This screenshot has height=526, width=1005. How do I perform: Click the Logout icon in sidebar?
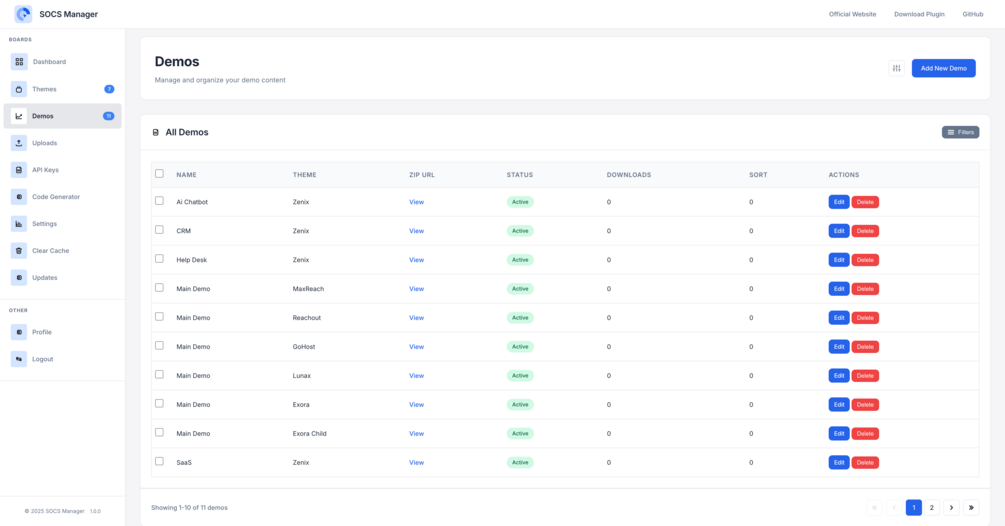click(x=19, y=359)
